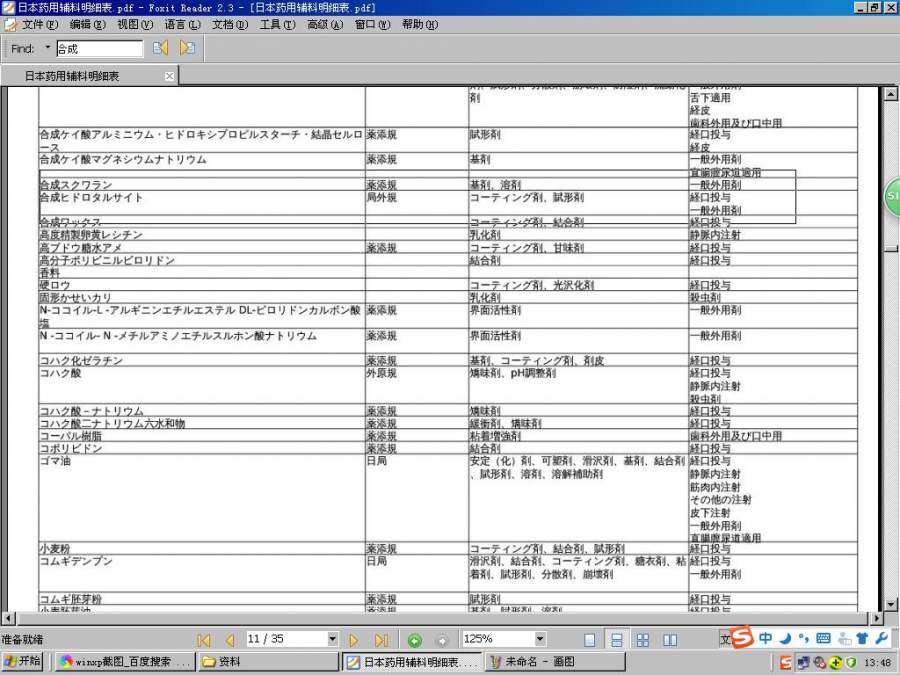Go to next page icon
This screenshot has height=675, width=900.
[353, 639]
